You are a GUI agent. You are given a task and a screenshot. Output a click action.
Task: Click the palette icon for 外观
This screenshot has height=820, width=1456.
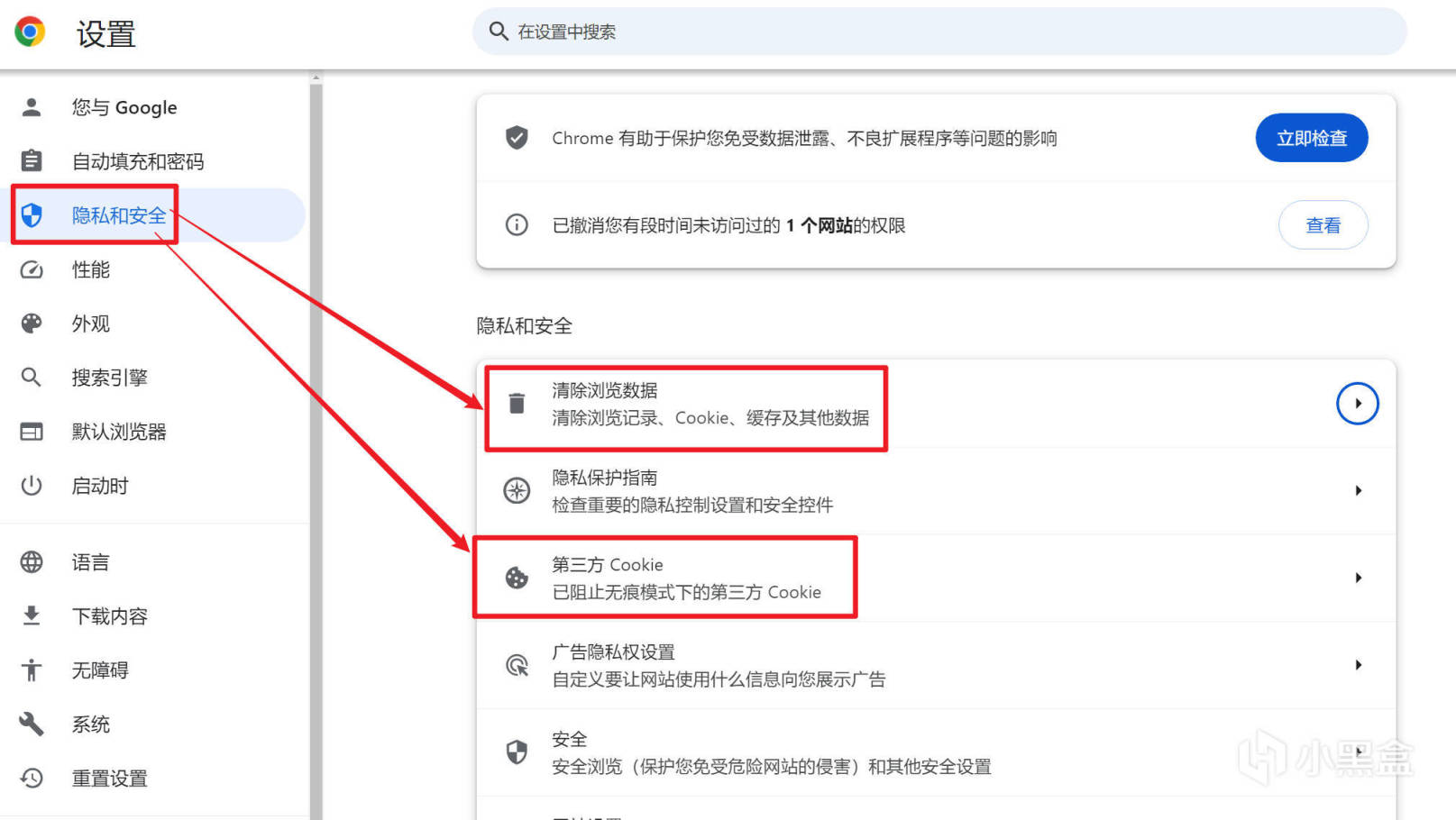point(32,323)
